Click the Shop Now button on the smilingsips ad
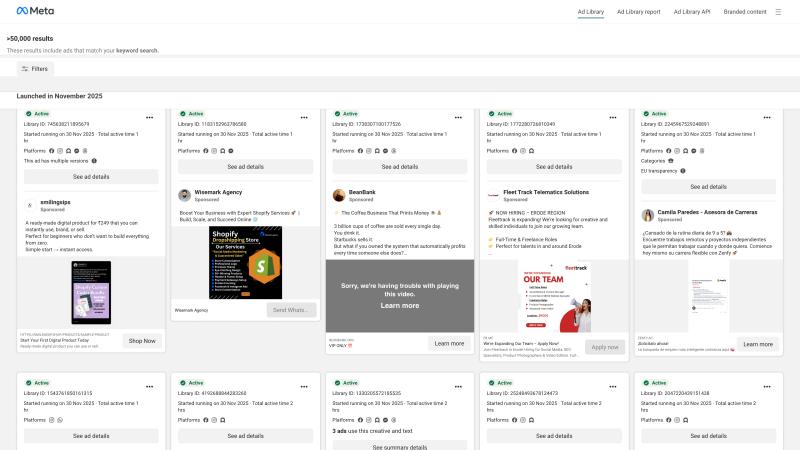Image resolution: width=800 pixels, height=450 pixels. 142,341
